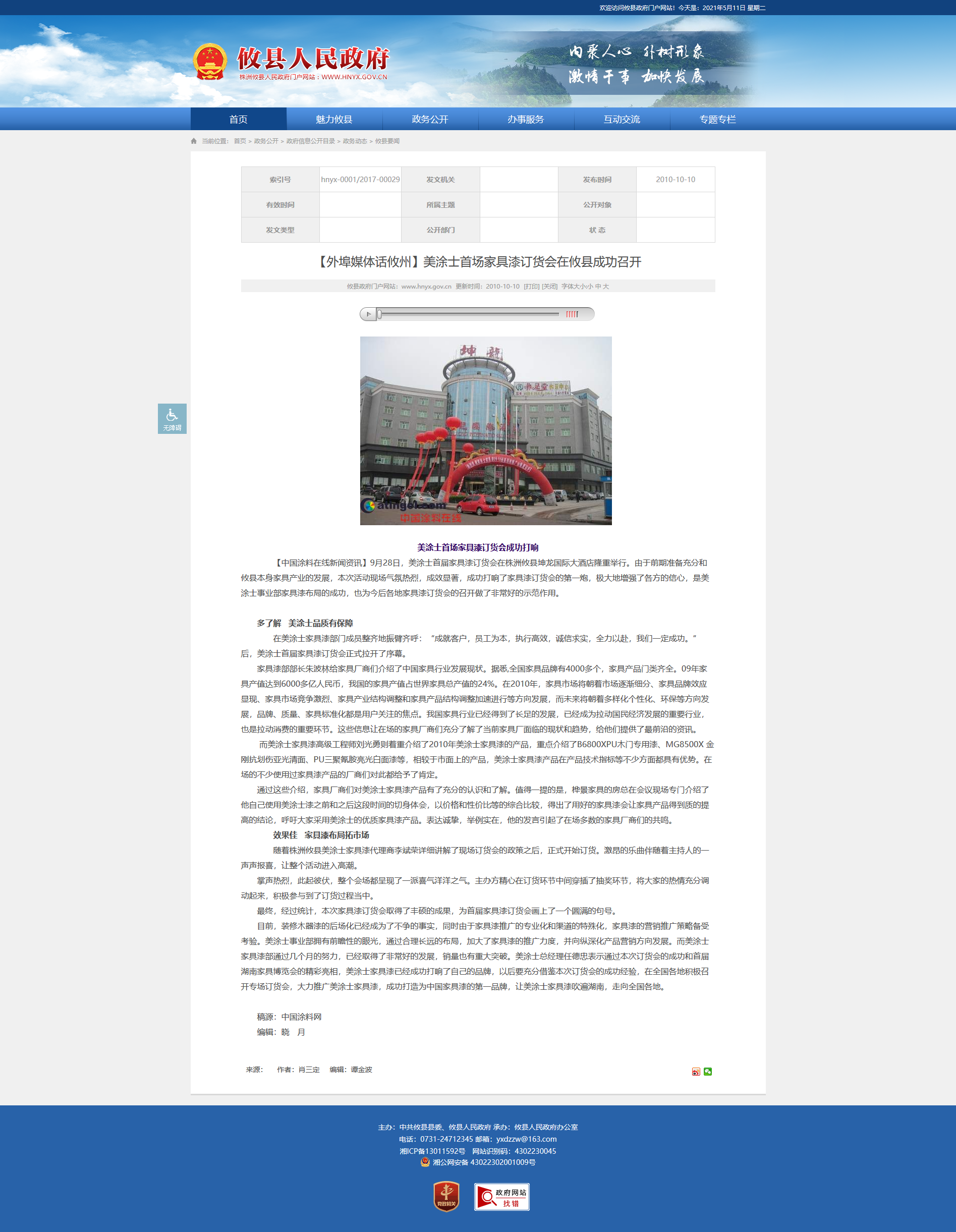Image resolution: width=956 pixels, height=1232 pixels.
Task: Click the article headline 【外埠媒体话攸州】
Action: coord(478,262)
